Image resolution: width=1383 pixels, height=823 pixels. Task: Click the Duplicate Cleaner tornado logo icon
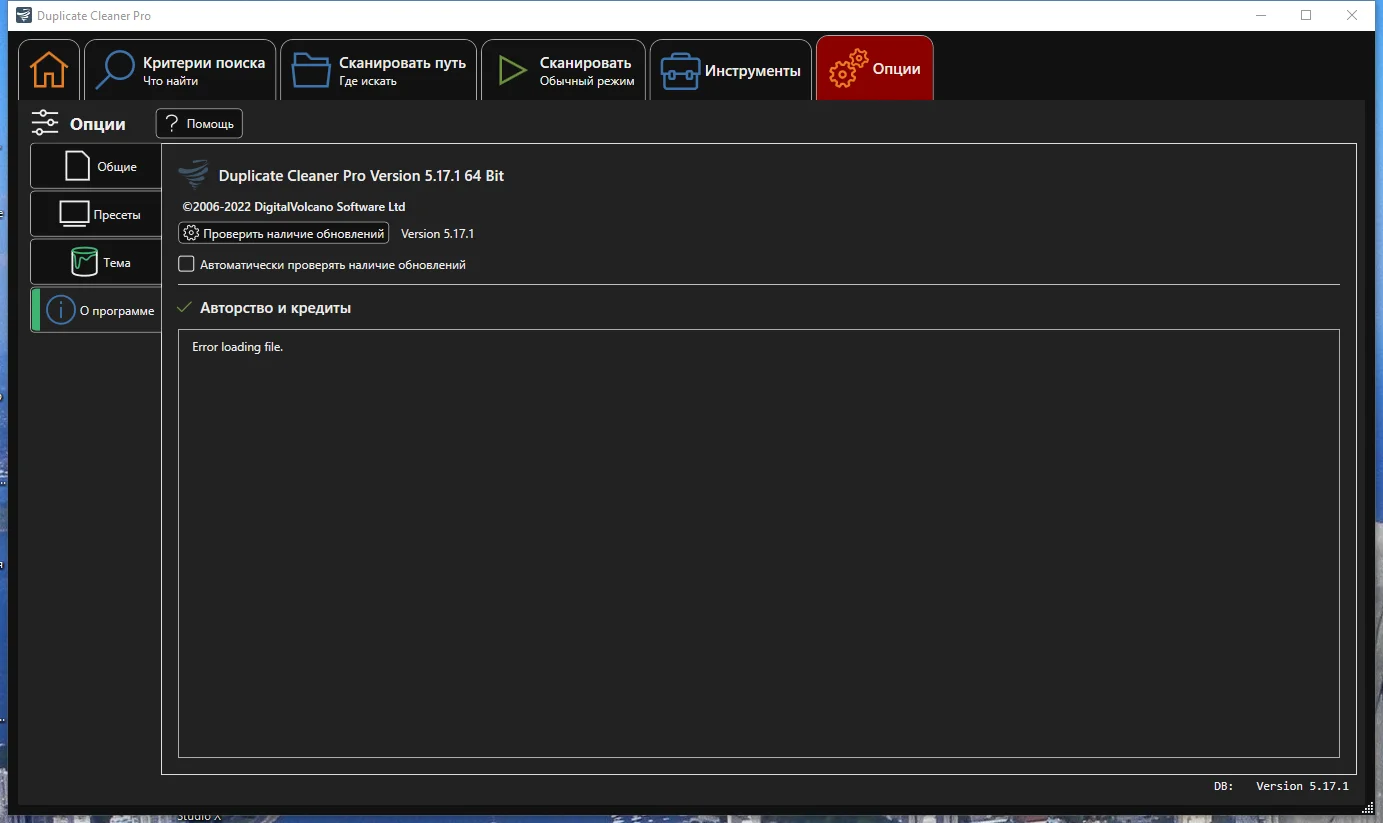(193, 175)
